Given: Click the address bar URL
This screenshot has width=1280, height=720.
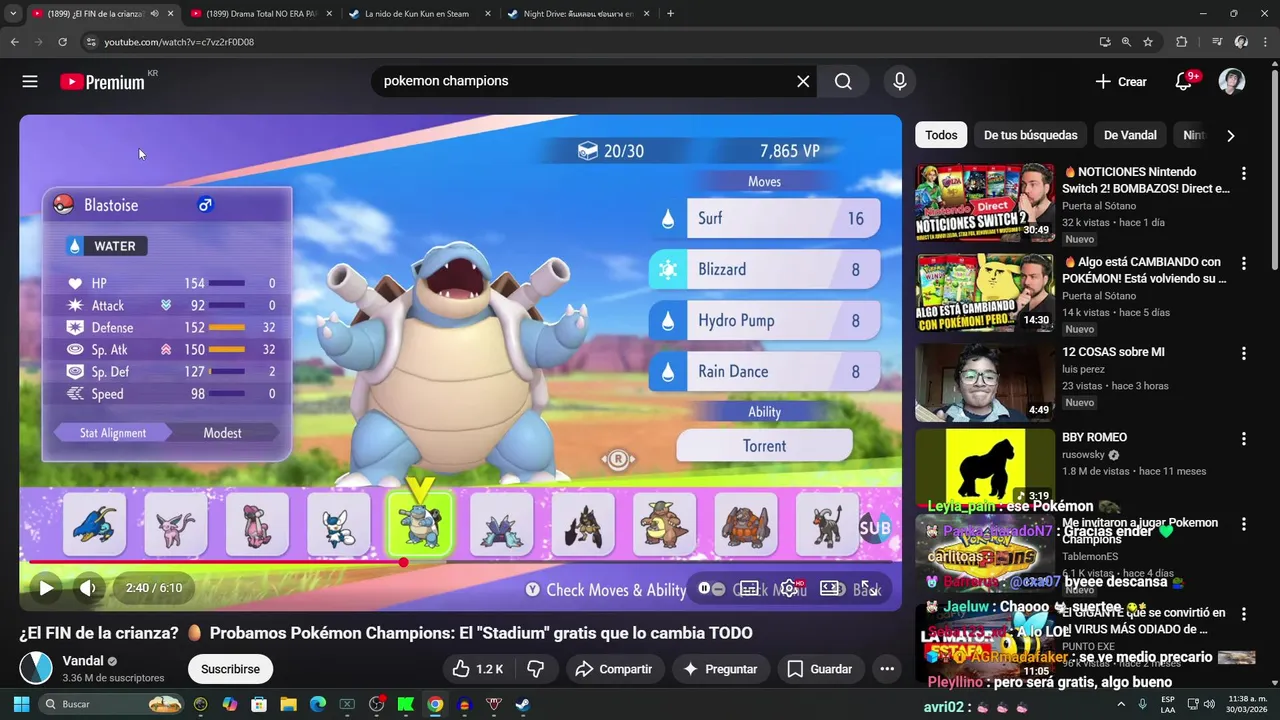Looking at the screenshot, I should point(179,42).
